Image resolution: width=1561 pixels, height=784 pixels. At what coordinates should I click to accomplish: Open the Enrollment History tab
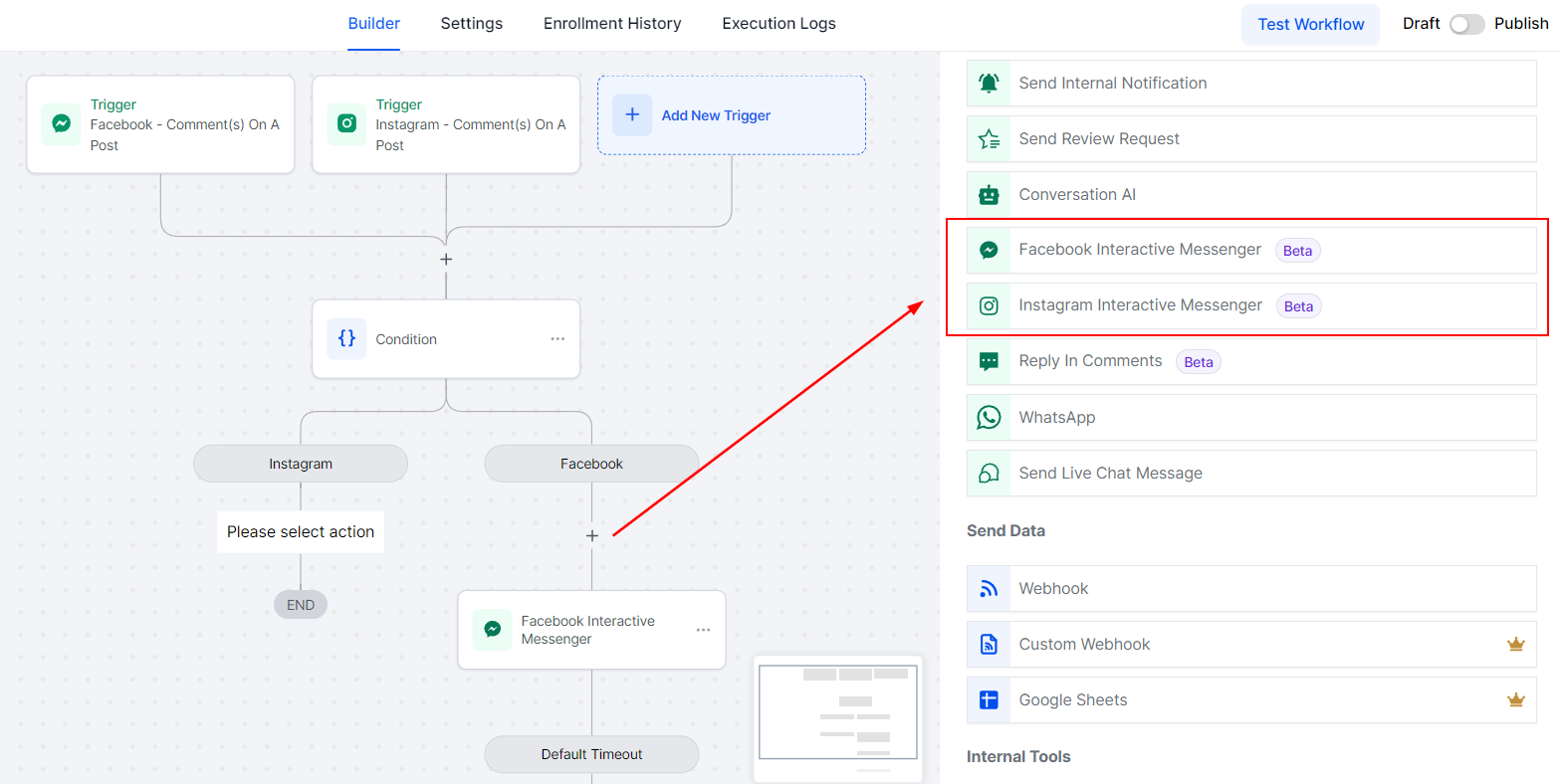(x=612, y=24)
